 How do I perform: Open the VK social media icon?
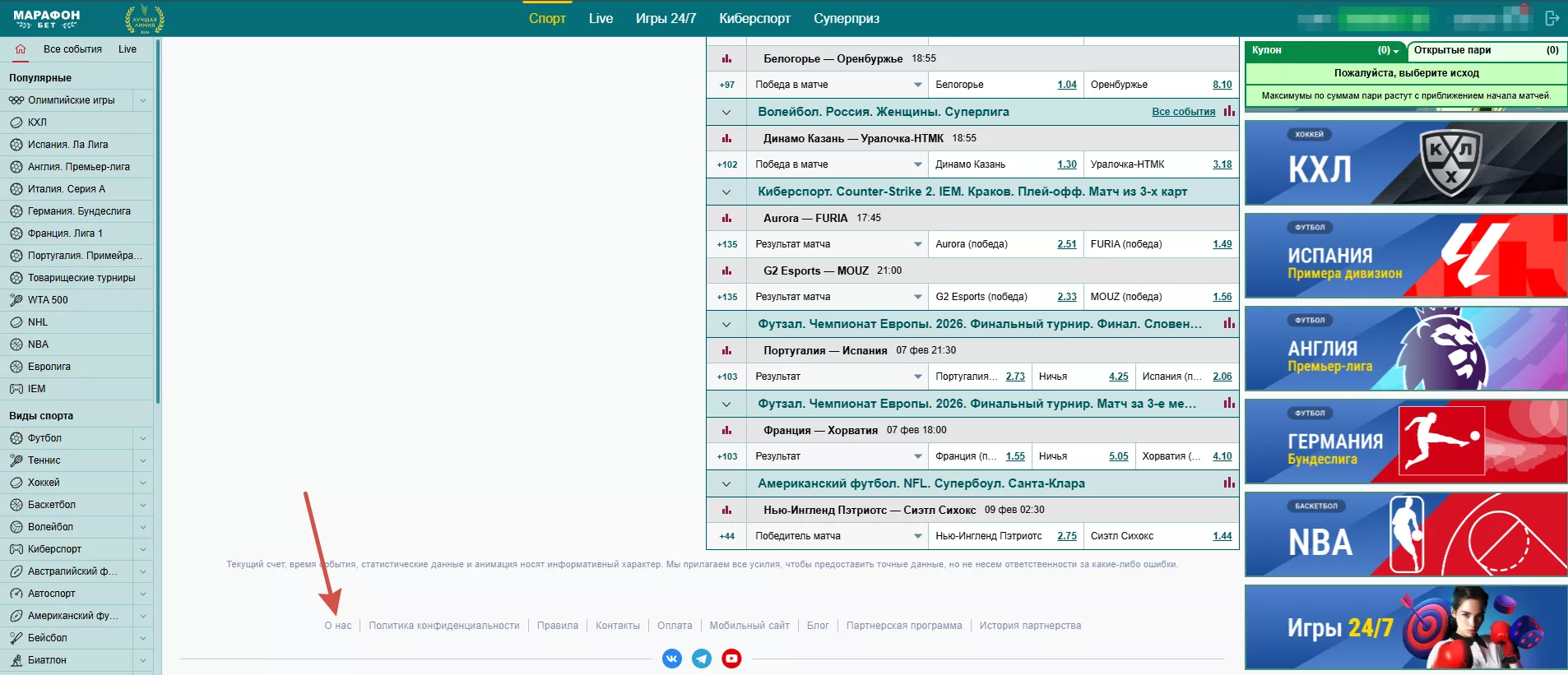click(672, 659)
